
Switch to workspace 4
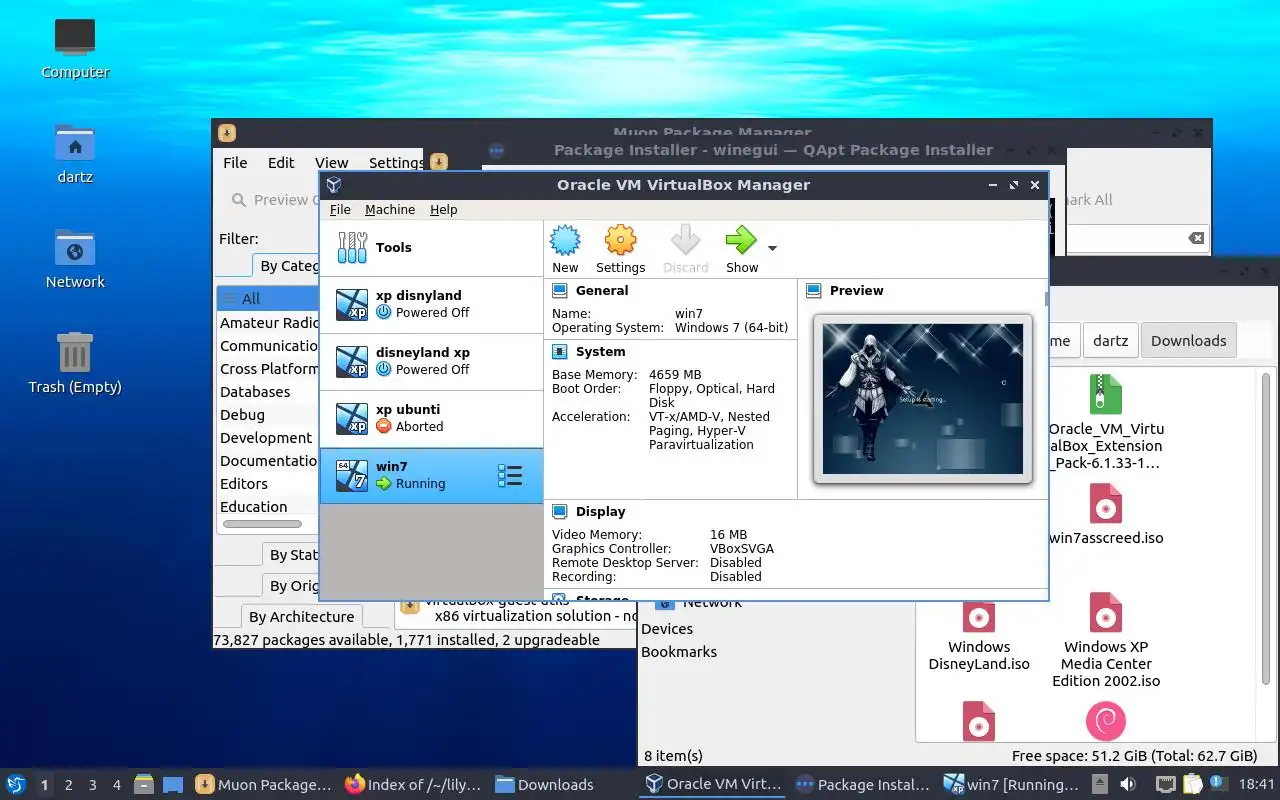click(117, 785)
